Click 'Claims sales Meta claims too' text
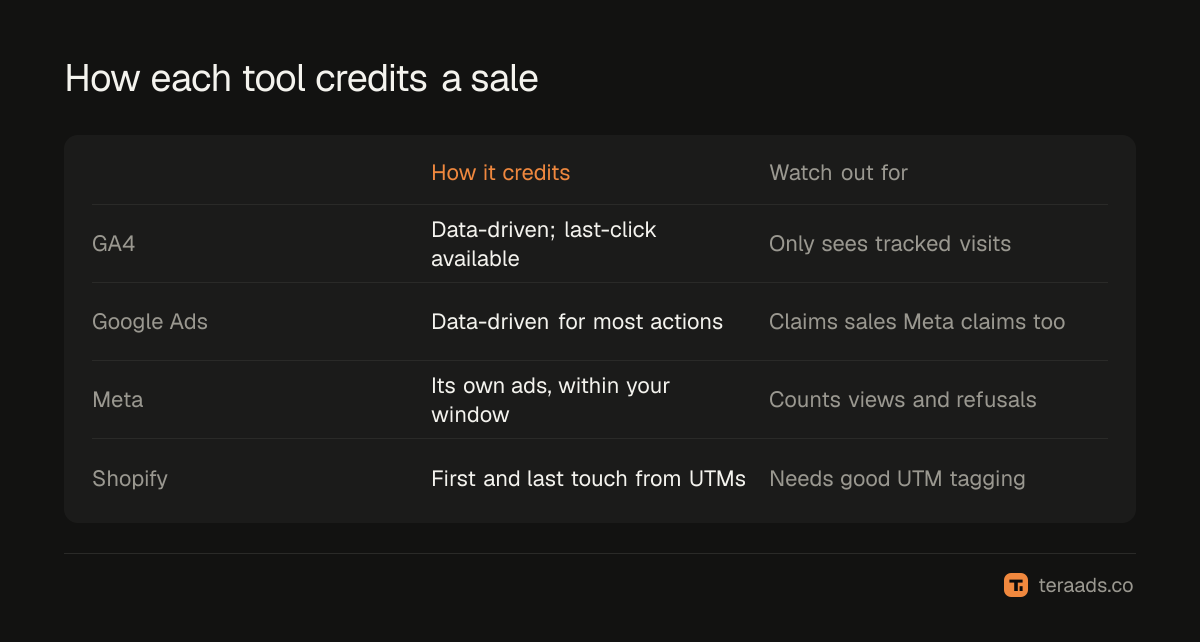Screen dimensions: 1200x642 [x=917, y=322]
